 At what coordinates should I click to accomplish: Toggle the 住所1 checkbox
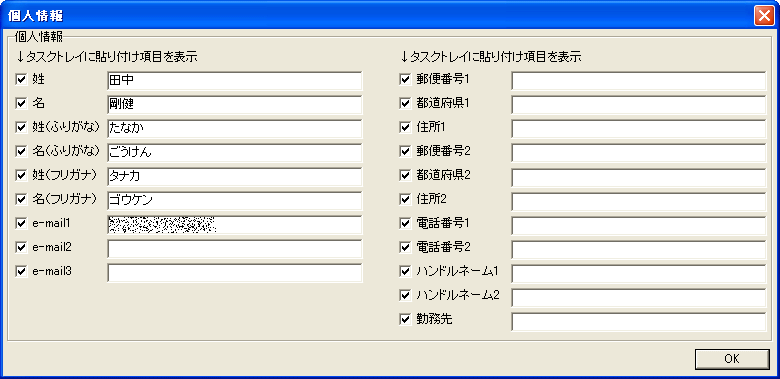click(x=405, y=127)
